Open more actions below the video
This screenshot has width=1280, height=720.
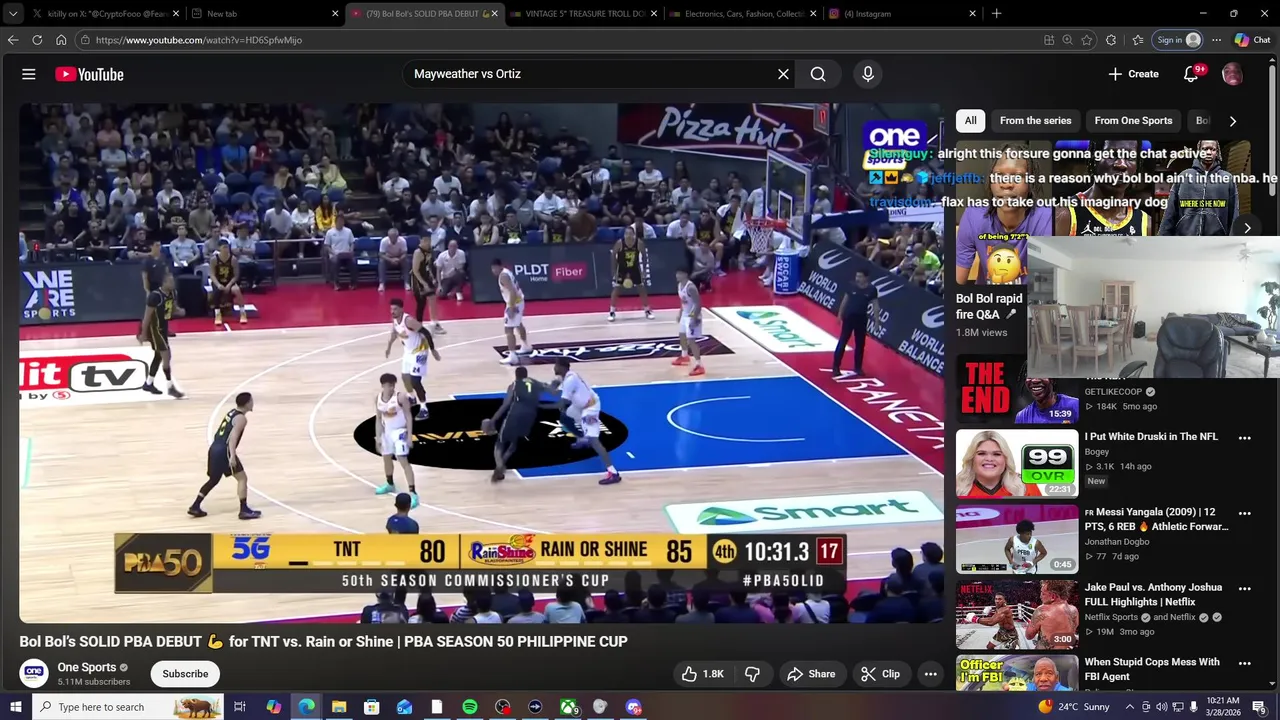pos(930,674)
